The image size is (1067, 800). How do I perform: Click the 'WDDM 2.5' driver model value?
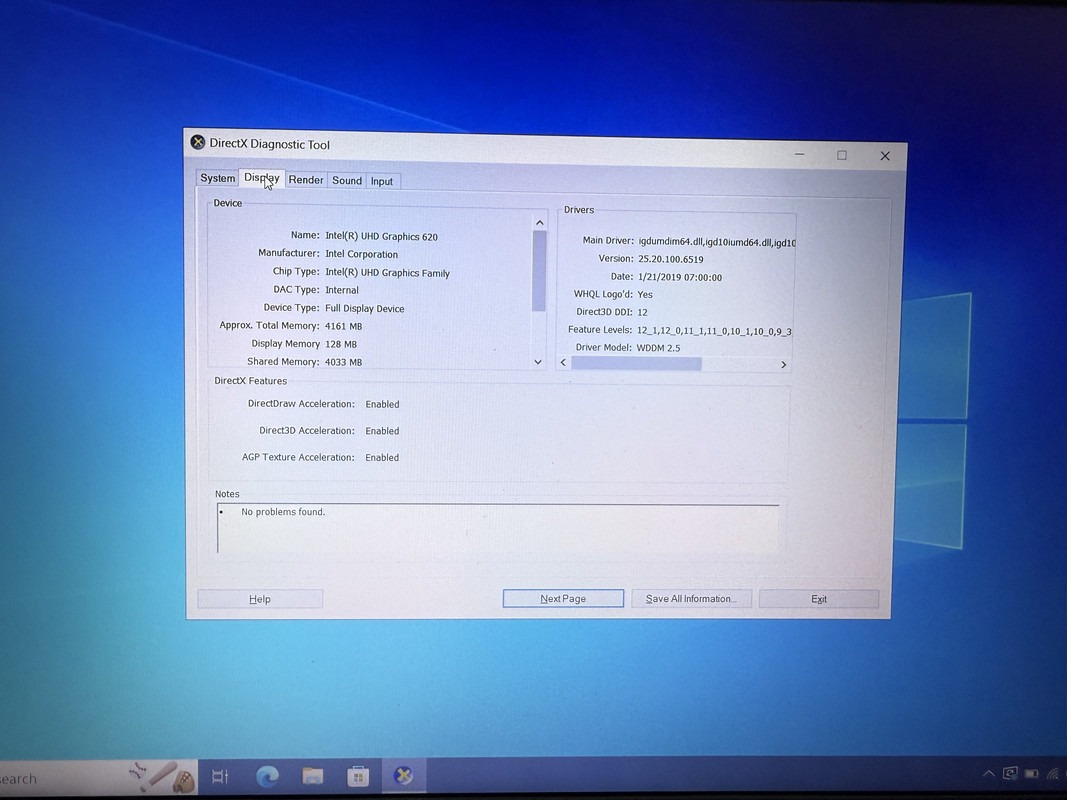click(x=659, y=348)
